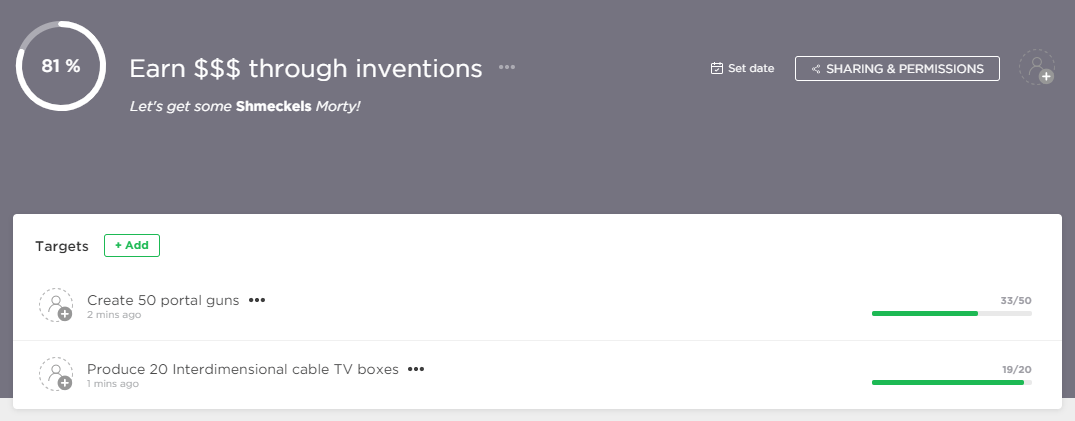Open options menu for Produce 20 Interdimensional boxes
Image resolution: width=1075 pixels, height=421 pixels.
416,369
